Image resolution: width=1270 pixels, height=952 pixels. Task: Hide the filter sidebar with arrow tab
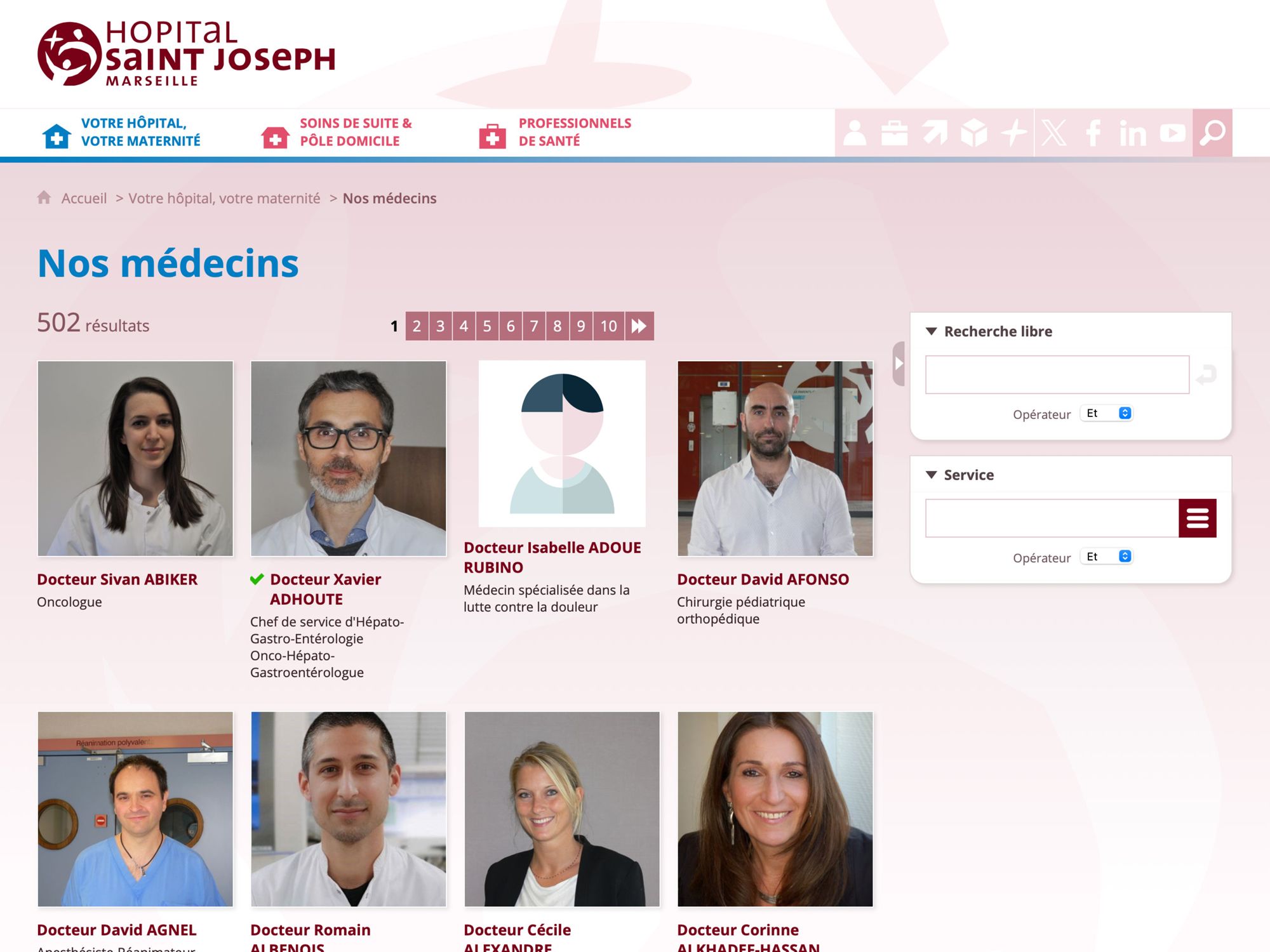[x=899, y=364]
